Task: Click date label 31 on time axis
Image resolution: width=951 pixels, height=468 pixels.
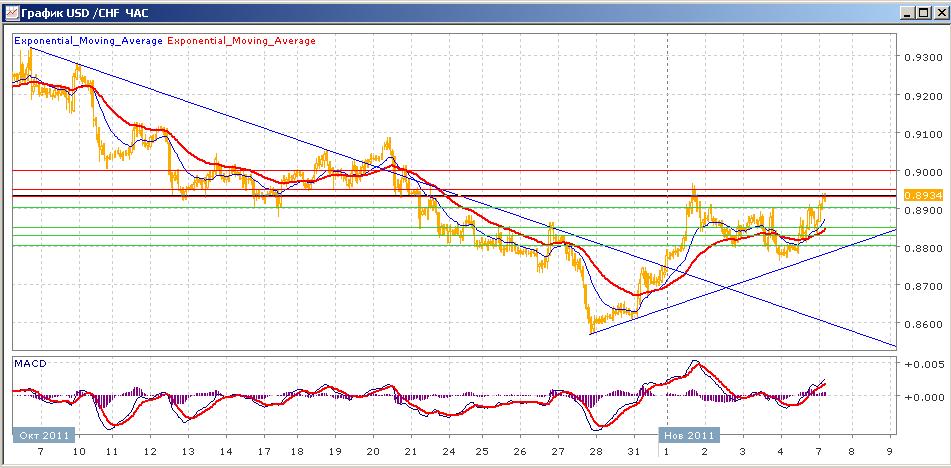Action: [x=634, y=452]
